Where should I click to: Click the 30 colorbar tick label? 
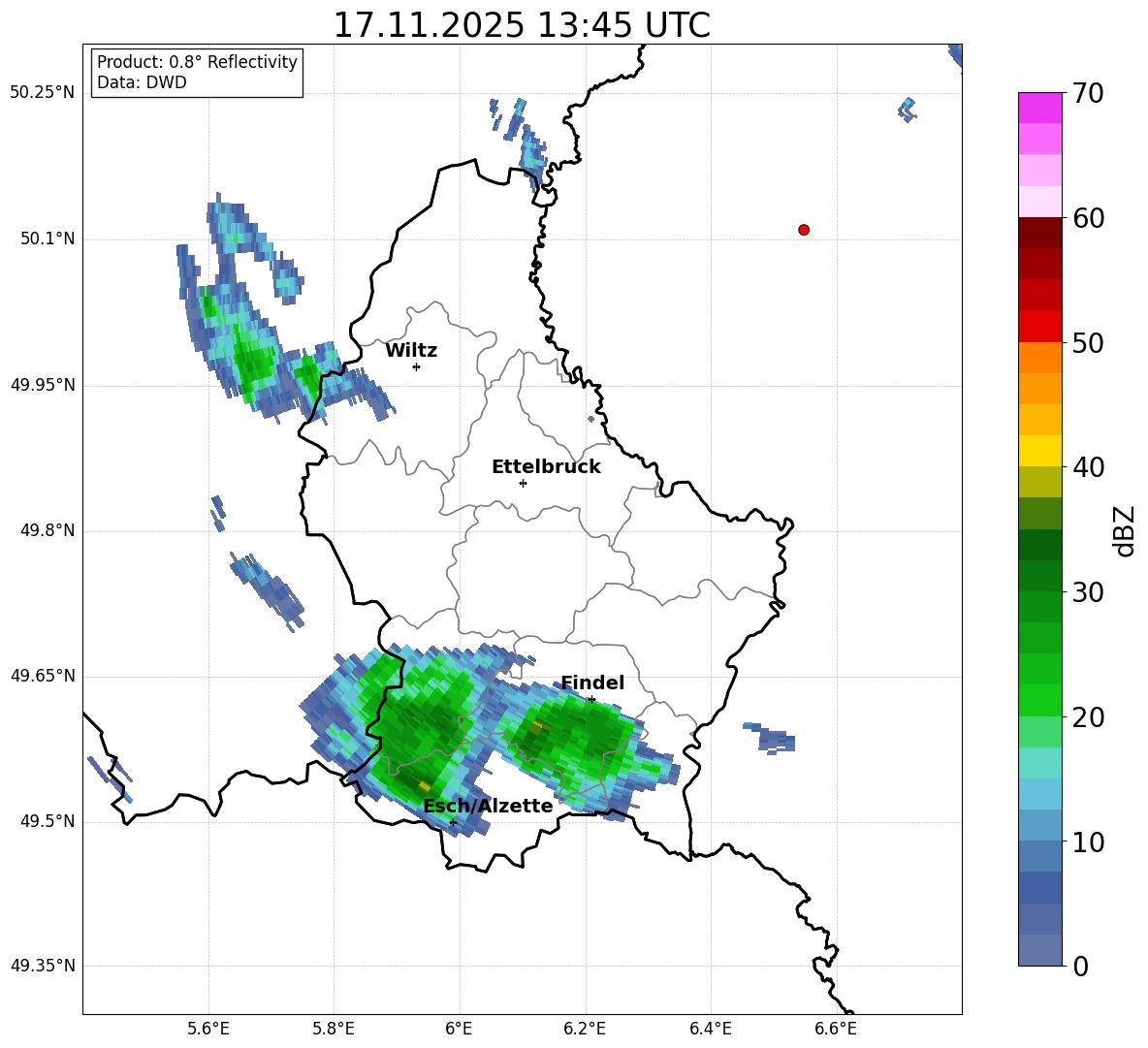click(x=1088, y=592)
